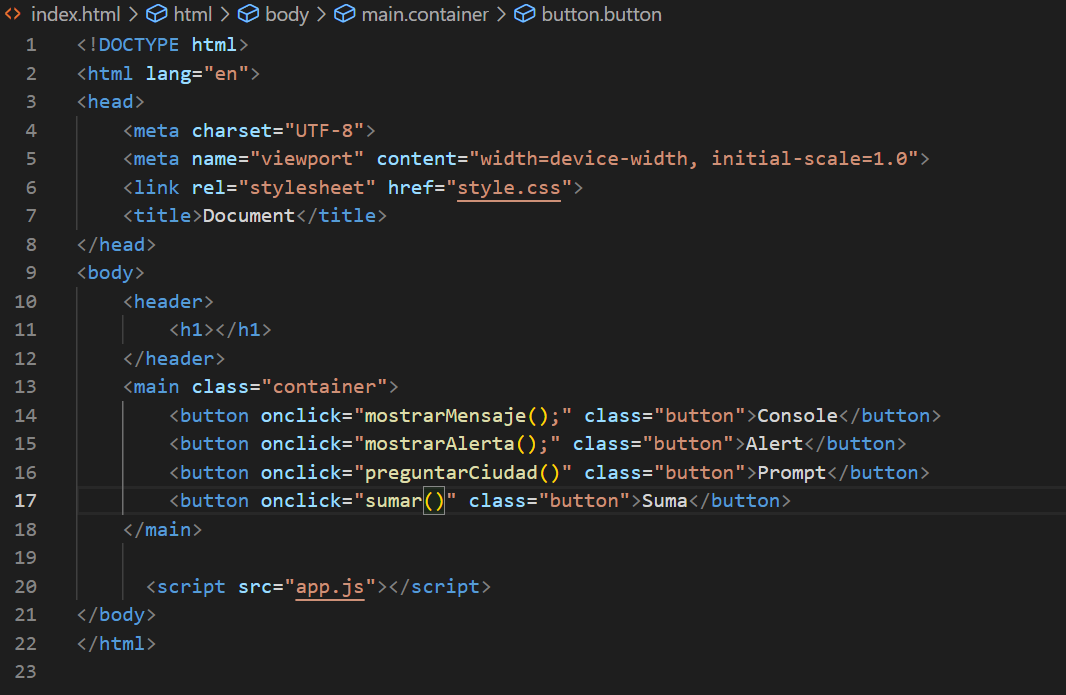Click the "width=device-width, initial-scale=1.0" string

pos(693,158)
